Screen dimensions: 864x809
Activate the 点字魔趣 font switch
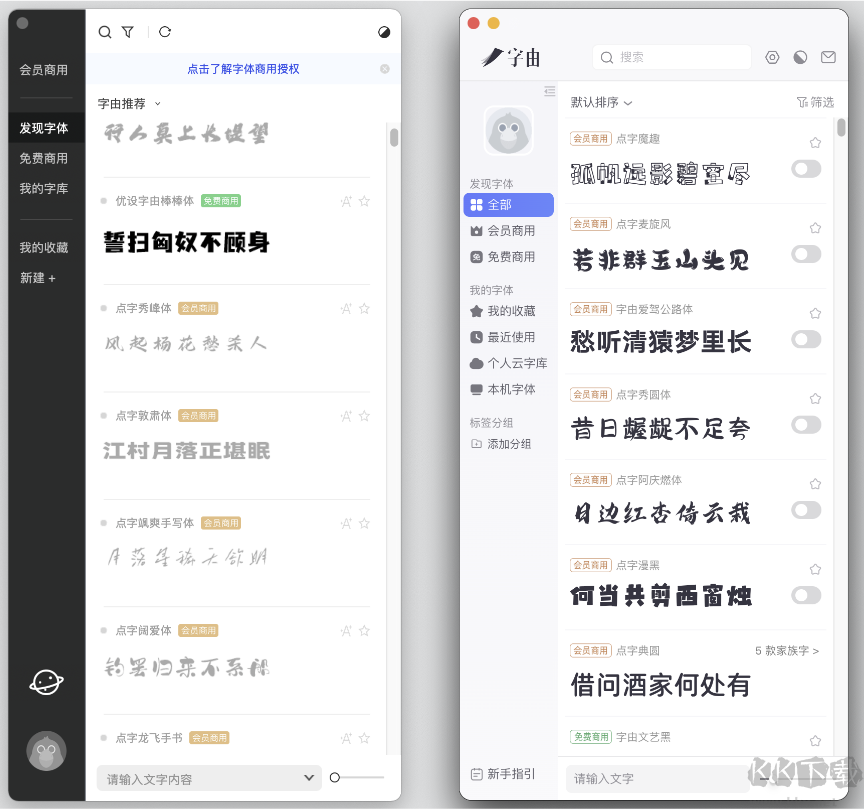click(806, 170)
